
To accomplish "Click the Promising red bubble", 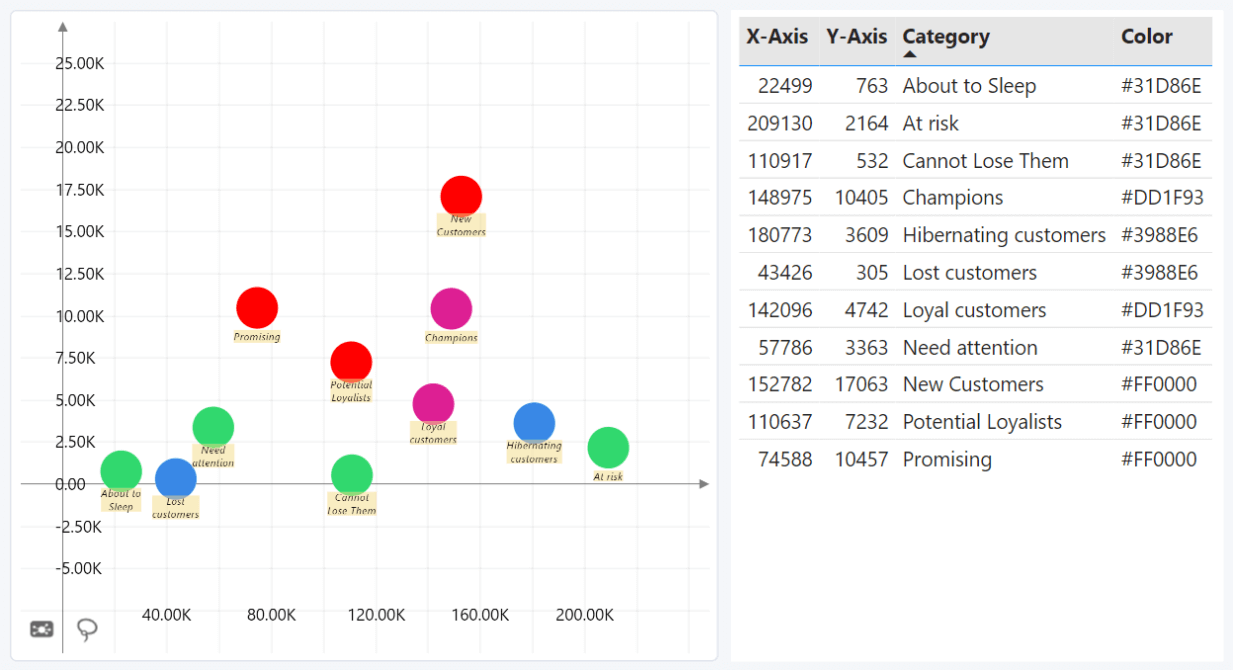I will [x=257, y=308].
